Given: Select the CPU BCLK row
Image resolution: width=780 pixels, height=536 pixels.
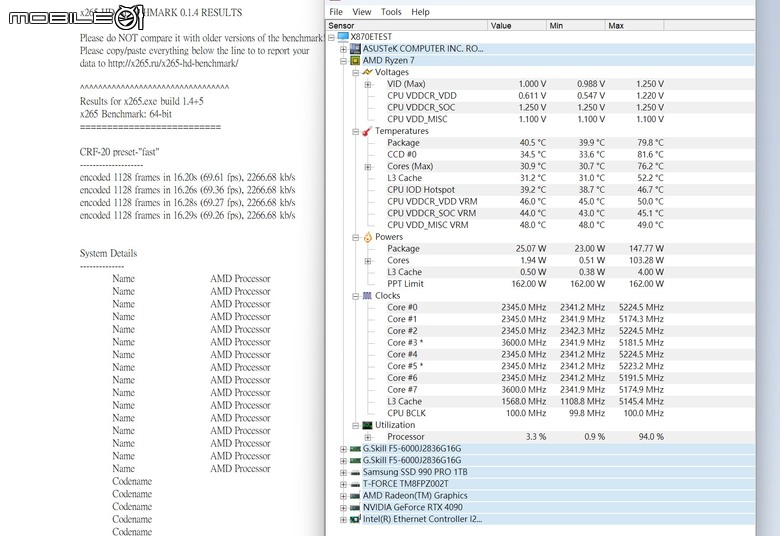Looking at the screenshot, I should point(525,414).
